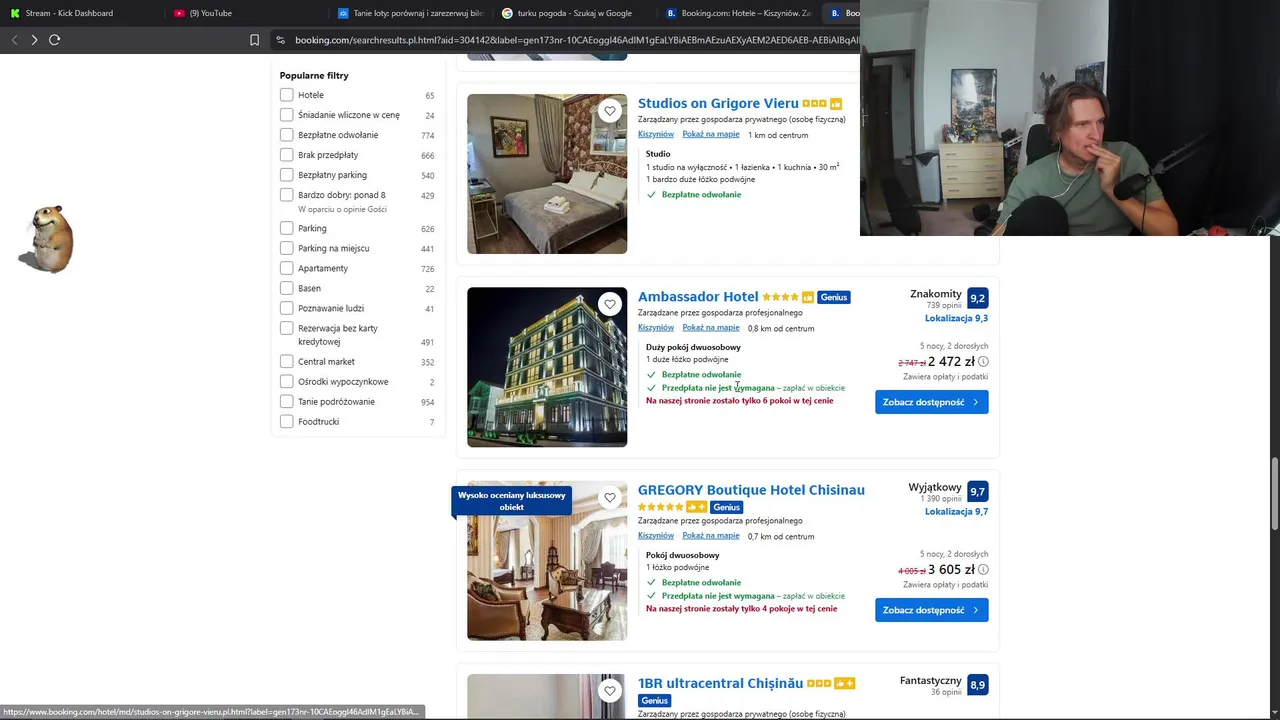Click Kiszyniów link under Ambassador Hotel
The width and height of the screenshot is (1280, 720).
click(656, 328)
